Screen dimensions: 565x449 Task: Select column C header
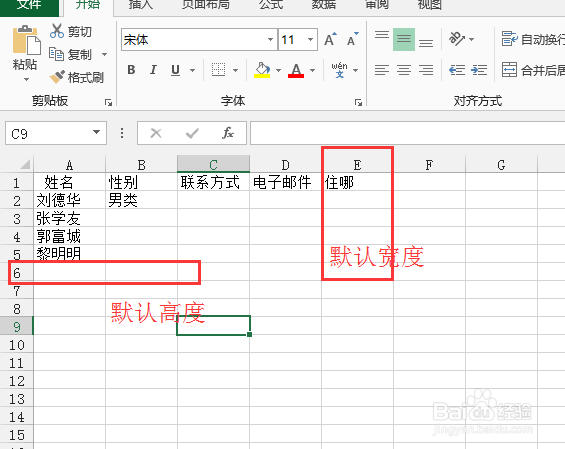click(213, 164)
